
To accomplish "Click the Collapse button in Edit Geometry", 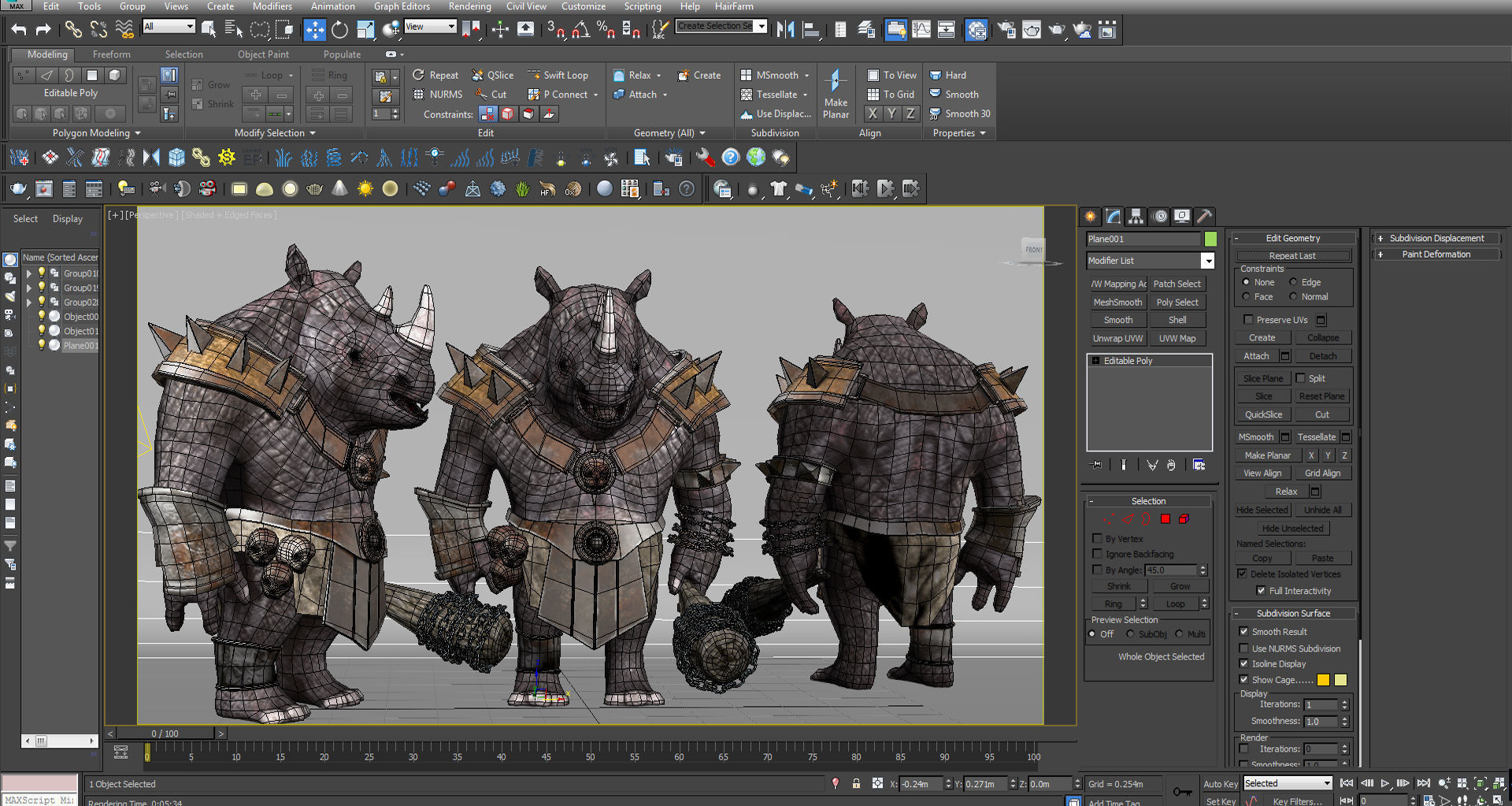I will click(1323, 337).
